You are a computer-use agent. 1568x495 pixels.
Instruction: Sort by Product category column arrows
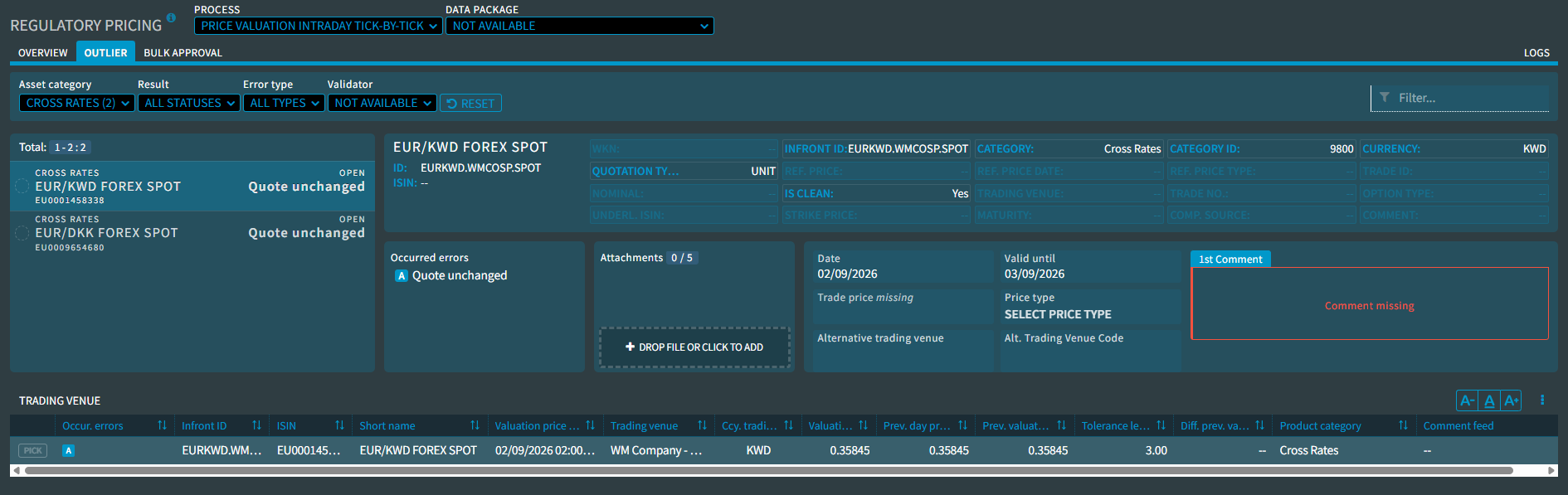[x=1403, y=425]
